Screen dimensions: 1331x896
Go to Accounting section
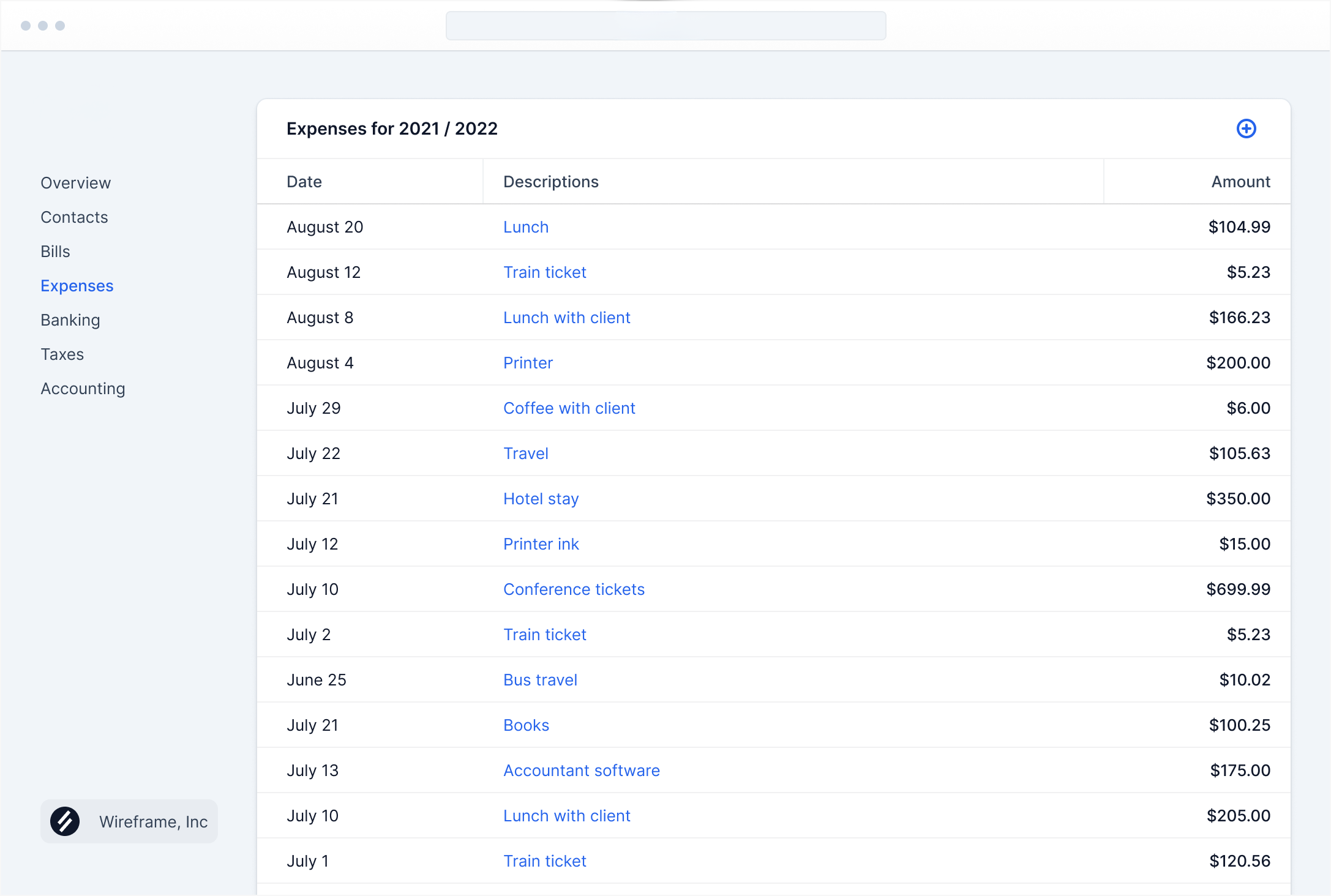[83, 389]
